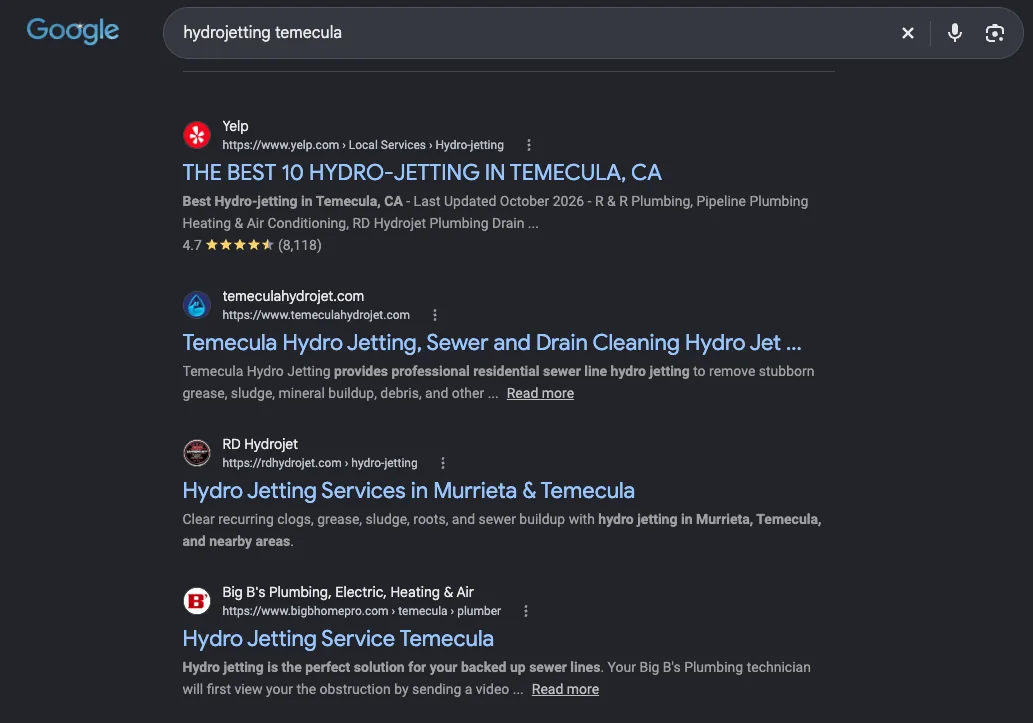The width and height of the screenshot is (1033, 723).
Task: Open more options for the Big B's result
Action: click(x=525, y=611)
